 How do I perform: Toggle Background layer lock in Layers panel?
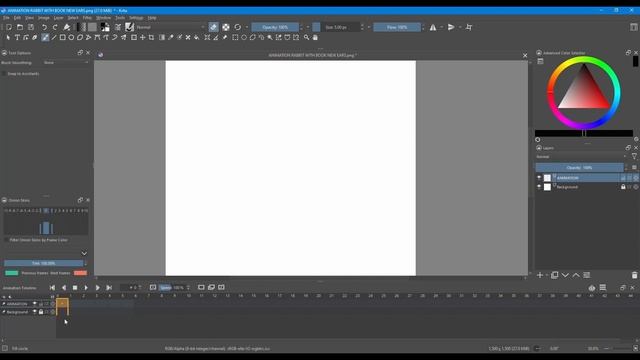pos(623,187)
